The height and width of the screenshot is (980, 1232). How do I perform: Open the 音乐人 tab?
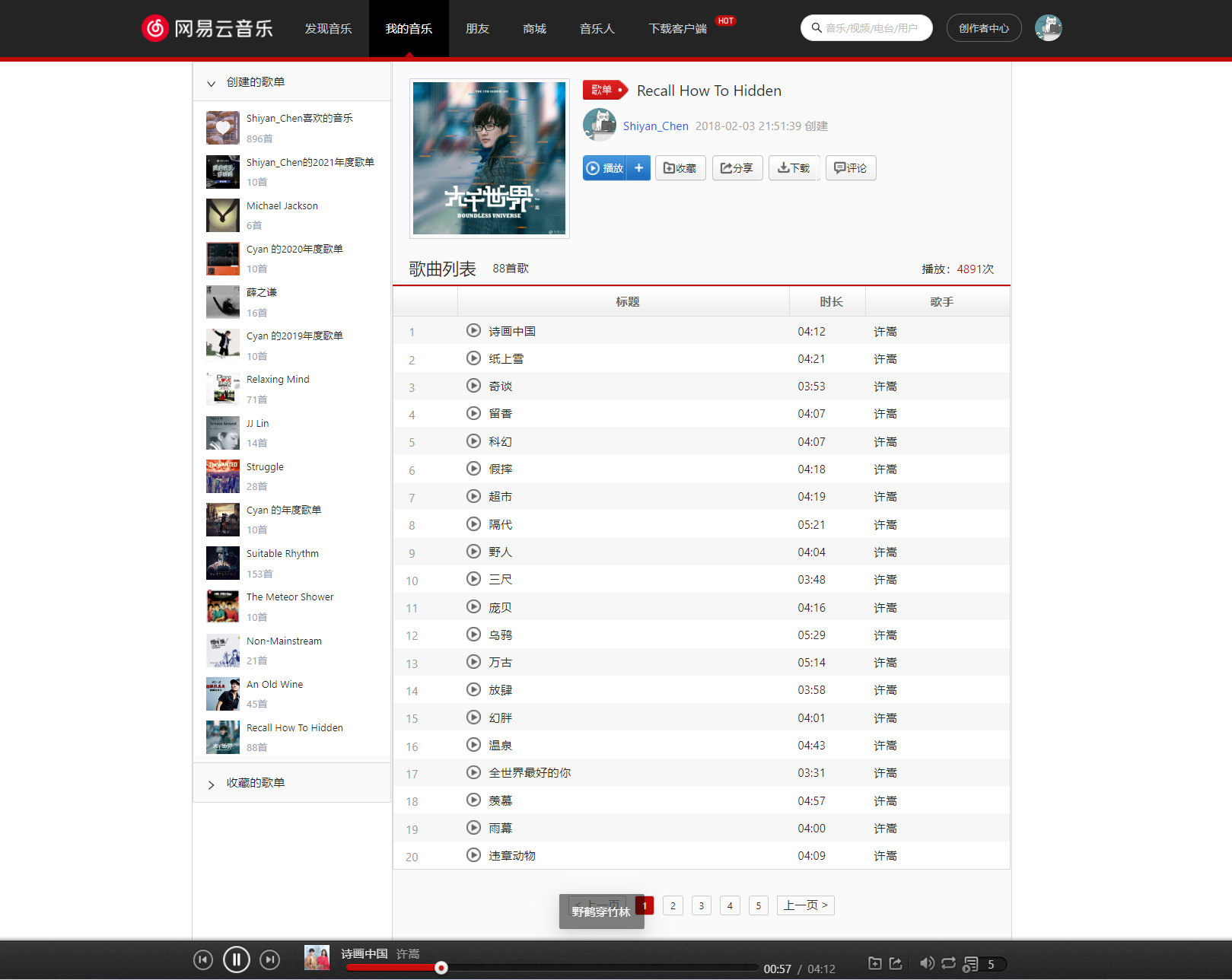597,28
